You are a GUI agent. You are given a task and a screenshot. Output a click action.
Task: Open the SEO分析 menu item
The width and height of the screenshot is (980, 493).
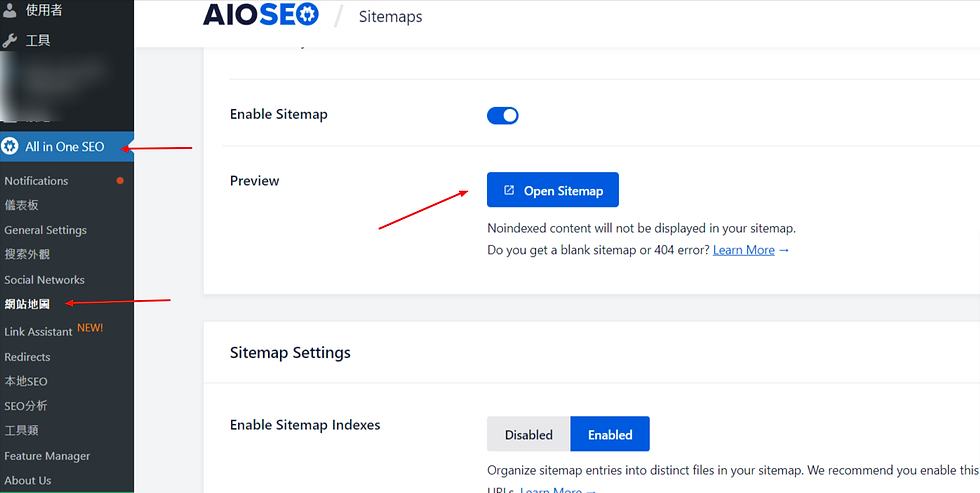click(x=26, y=406)
